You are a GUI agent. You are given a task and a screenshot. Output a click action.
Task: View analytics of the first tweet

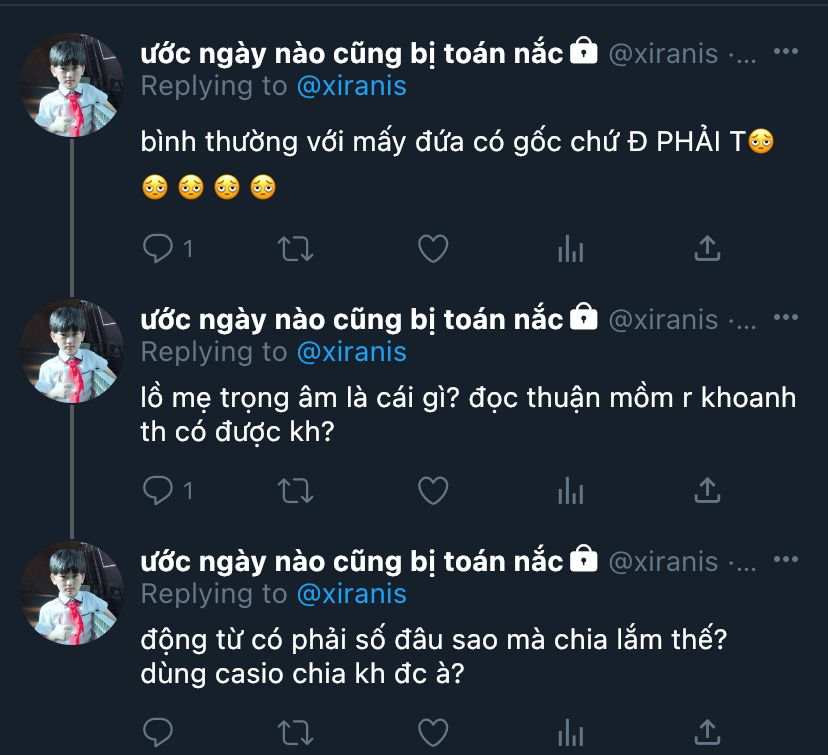click(570, 248)
